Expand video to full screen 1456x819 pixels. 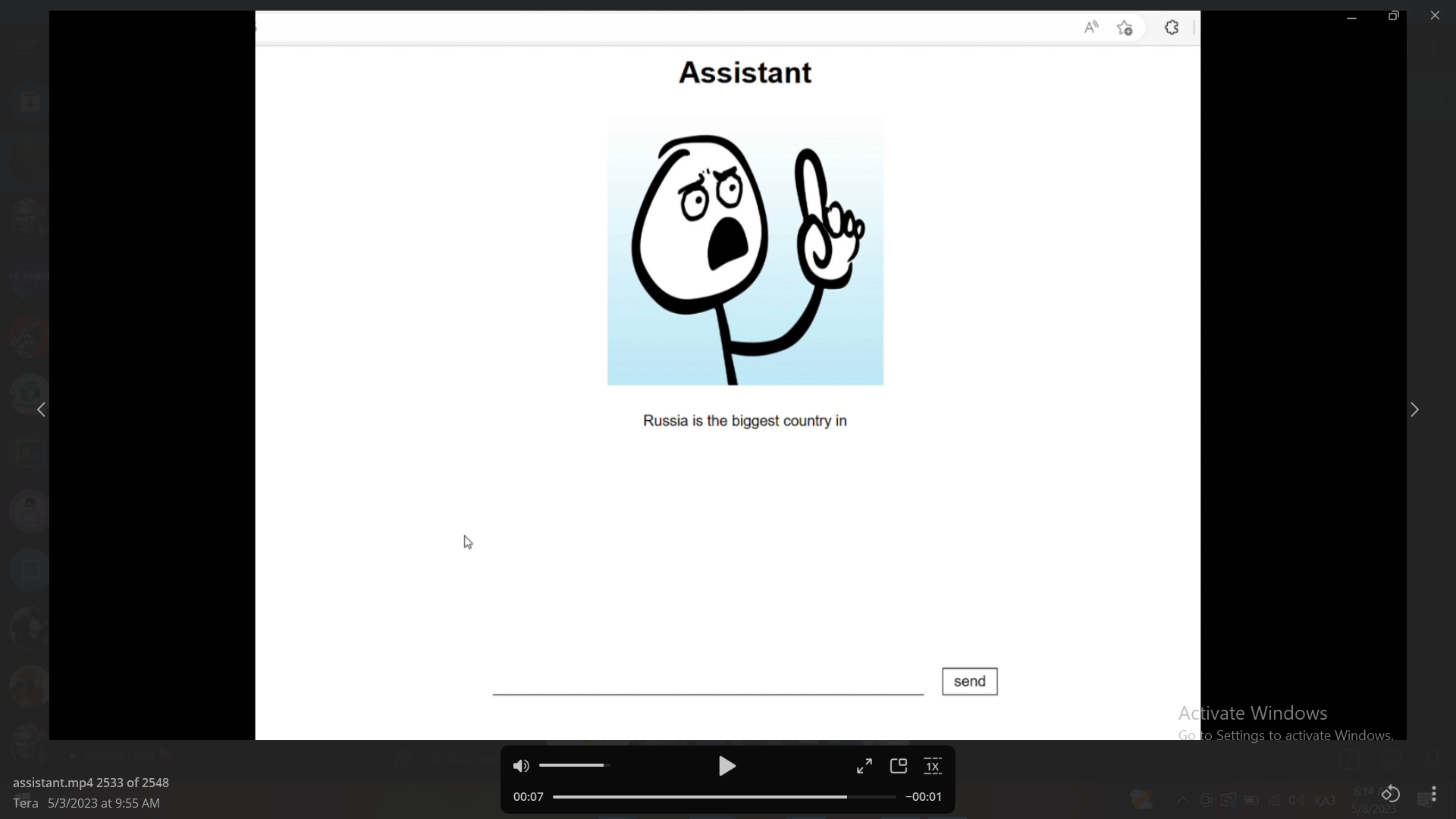(x=864, y=767)
